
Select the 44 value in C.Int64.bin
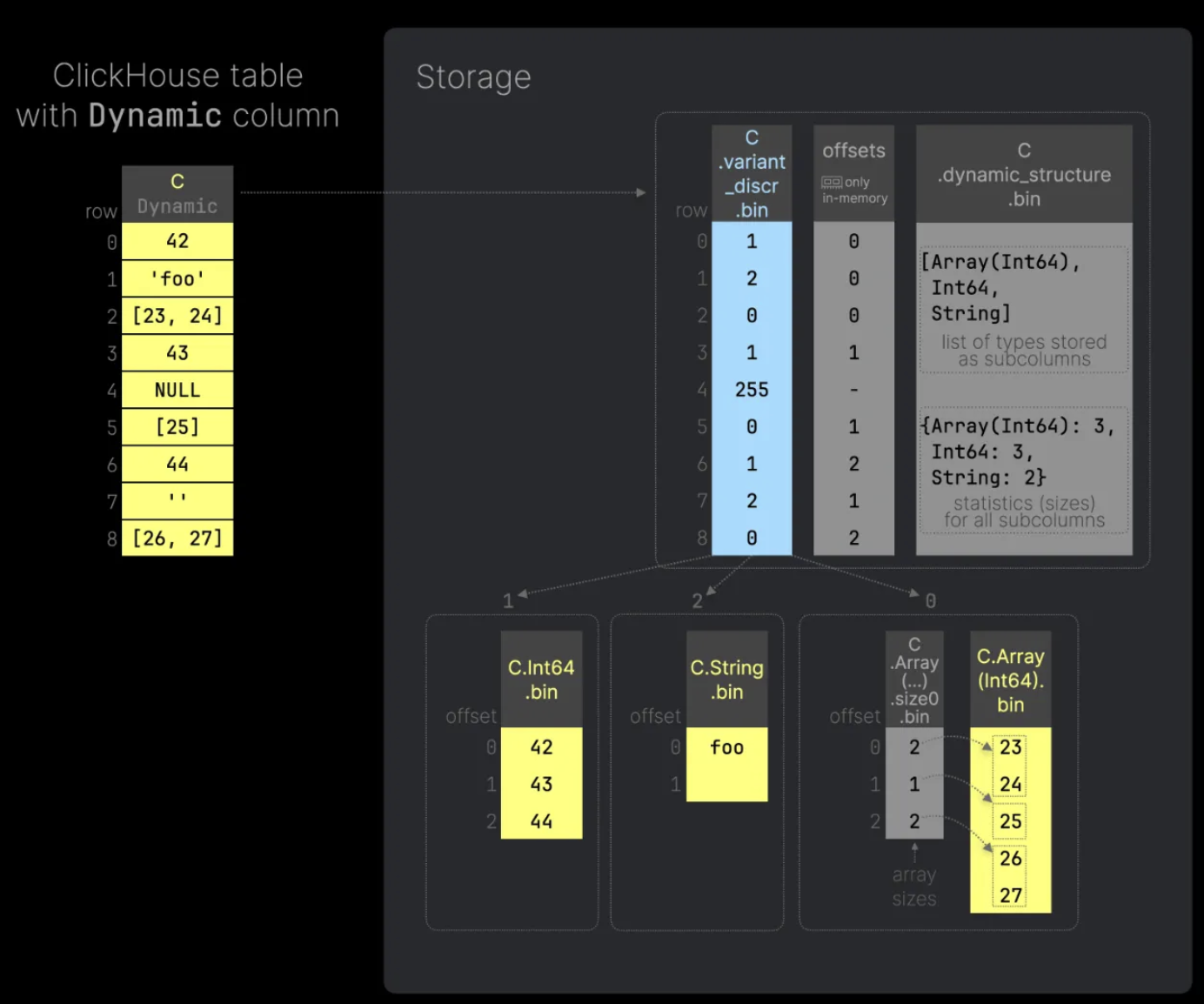[541, 821]
